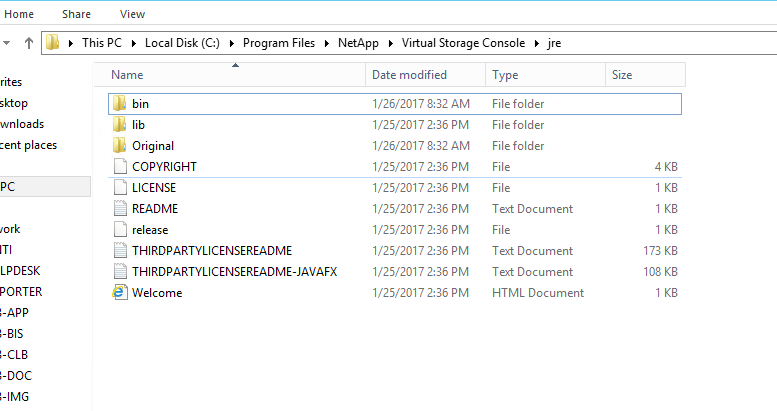Select the Welcome HTML document icon
The height and width of the screenshot is (411, 777).
(x=119, y=293)
